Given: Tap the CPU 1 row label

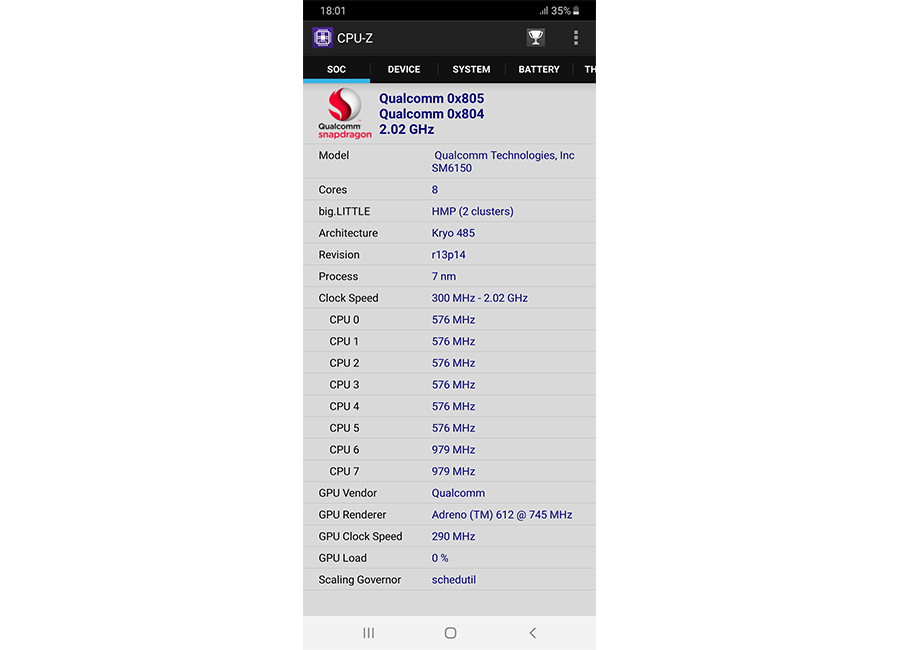Looking at the screenshot, I should tap(344, 341).
